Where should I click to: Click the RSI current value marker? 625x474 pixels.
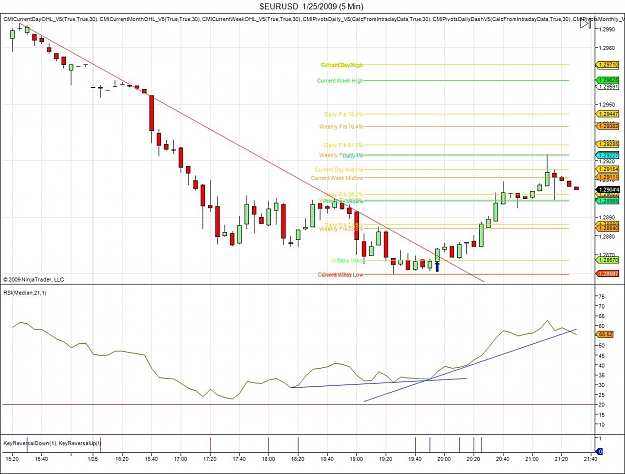click(x=605, y=334)
